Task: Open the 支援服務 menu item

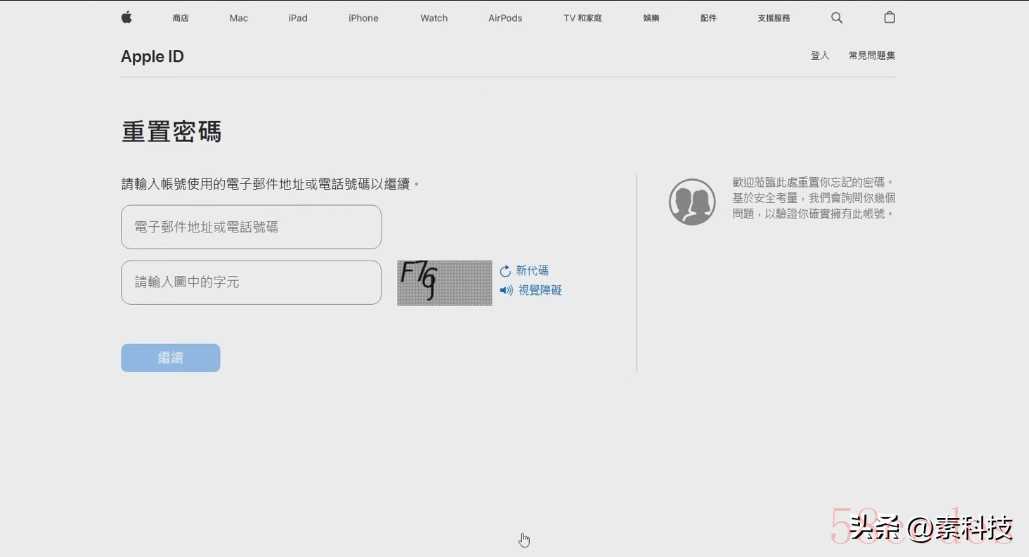Action: [774, 18]
